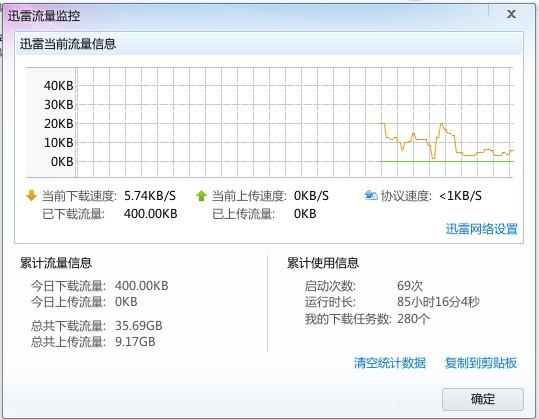Click the 5.74KB/S download speed value
The height and width of the screenshot is (419, 539).
(150, 196)
